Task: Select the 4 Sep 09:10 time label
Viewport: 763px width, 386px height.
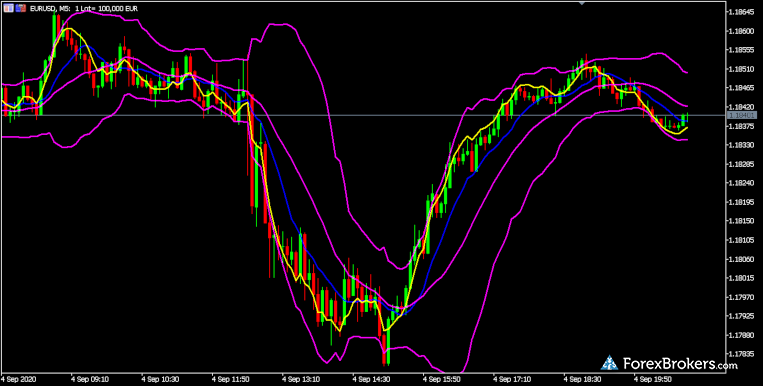Action: (90, 379)
